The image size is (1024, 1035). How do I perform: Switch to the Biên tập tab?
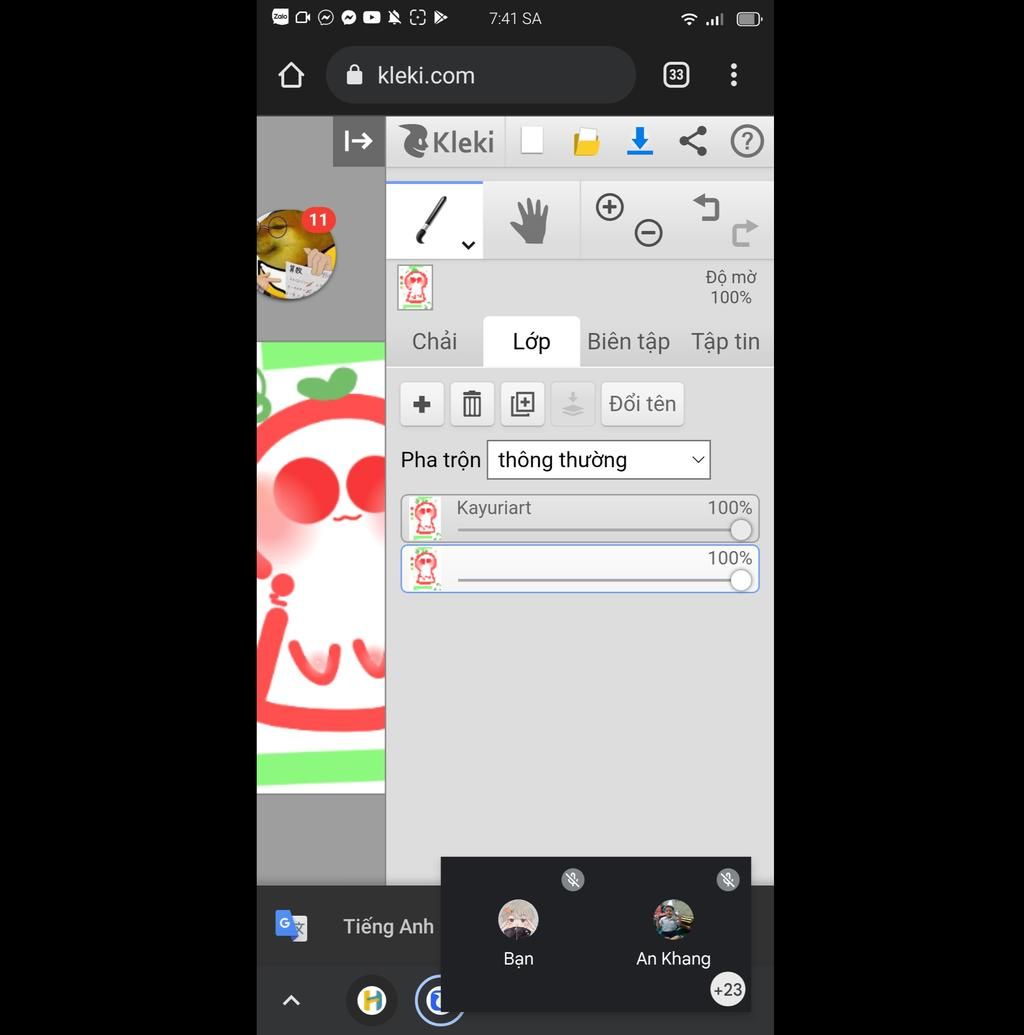click(x=629, y=341)
